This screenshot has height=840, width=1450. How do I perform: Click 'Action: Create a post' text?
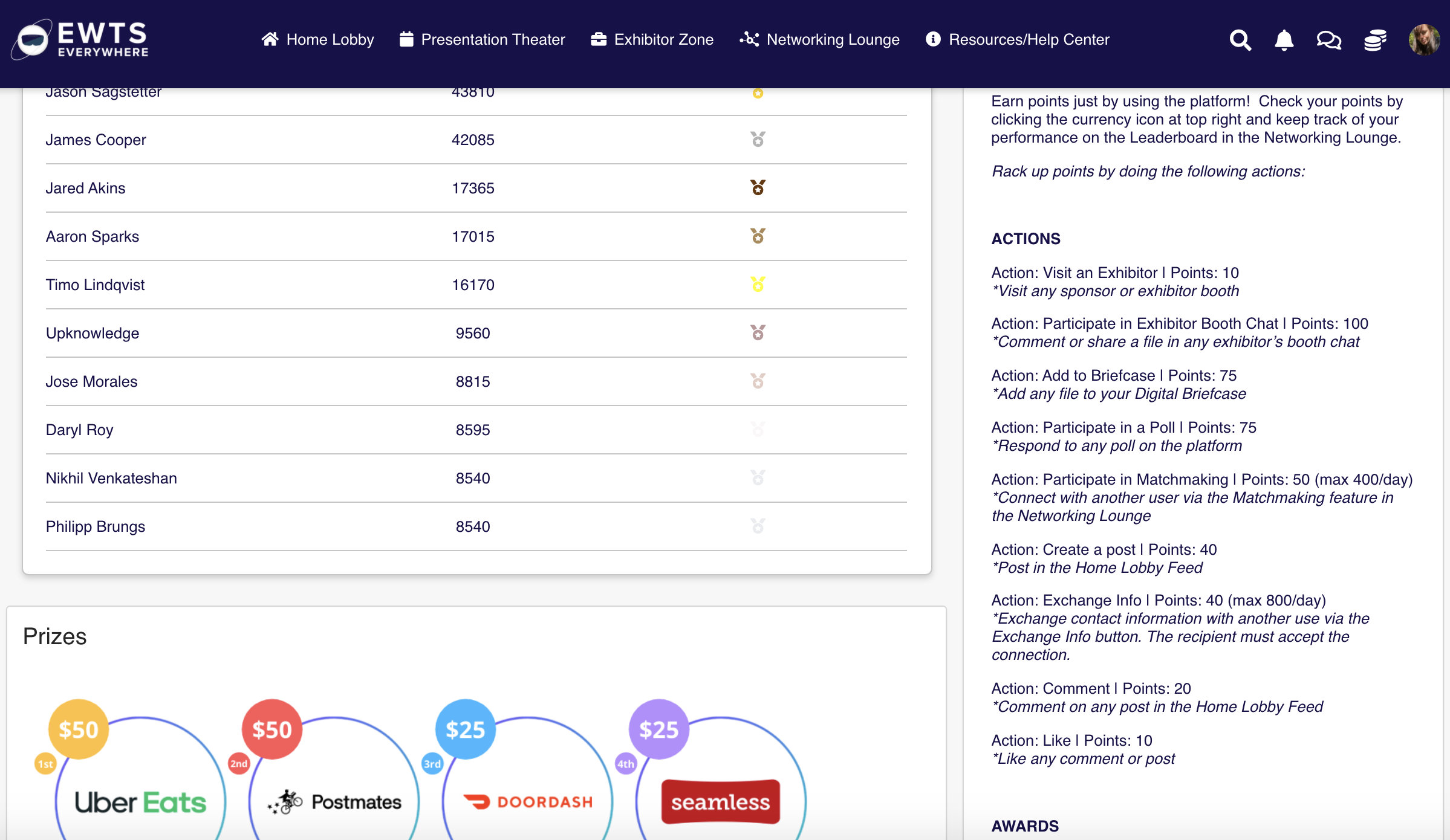[x=1064, y=549]
